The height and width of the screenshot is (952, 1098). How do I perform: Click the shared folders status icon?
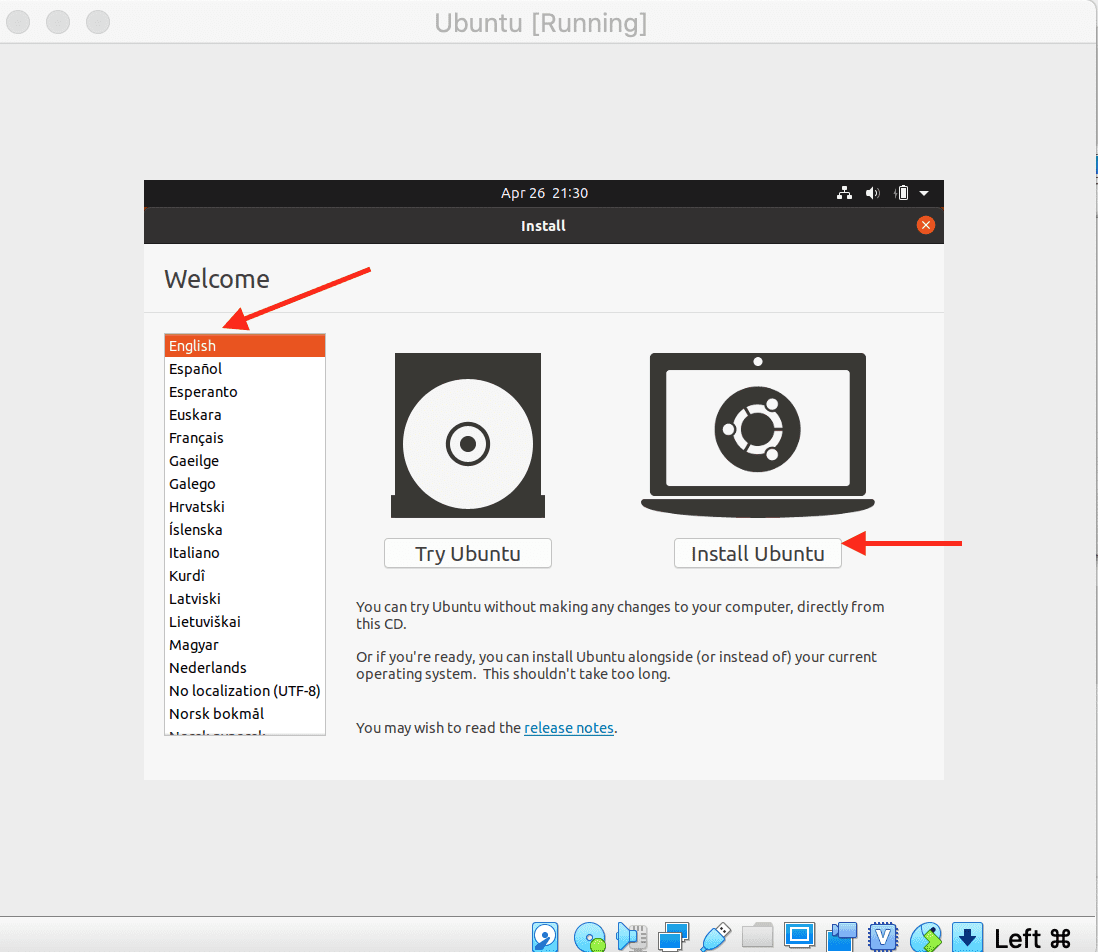(x=758, y=937)
